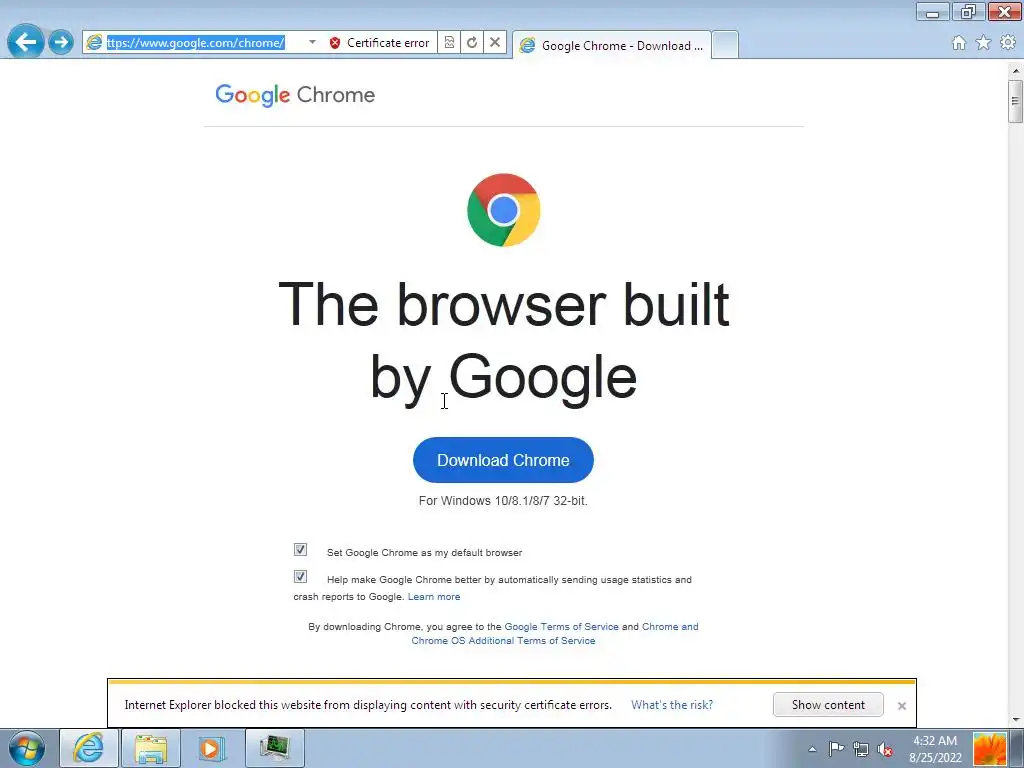
Task: Uncheck sending usage statistics and crash reports
Action: click(300, 577)
